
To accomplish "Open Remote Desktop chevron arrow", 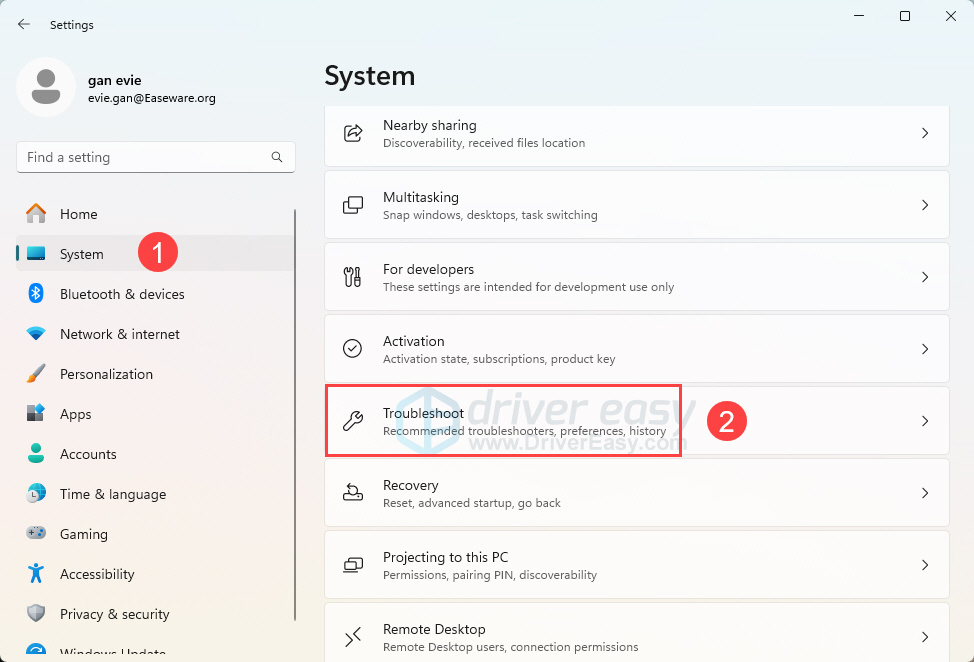I will 925,637.
